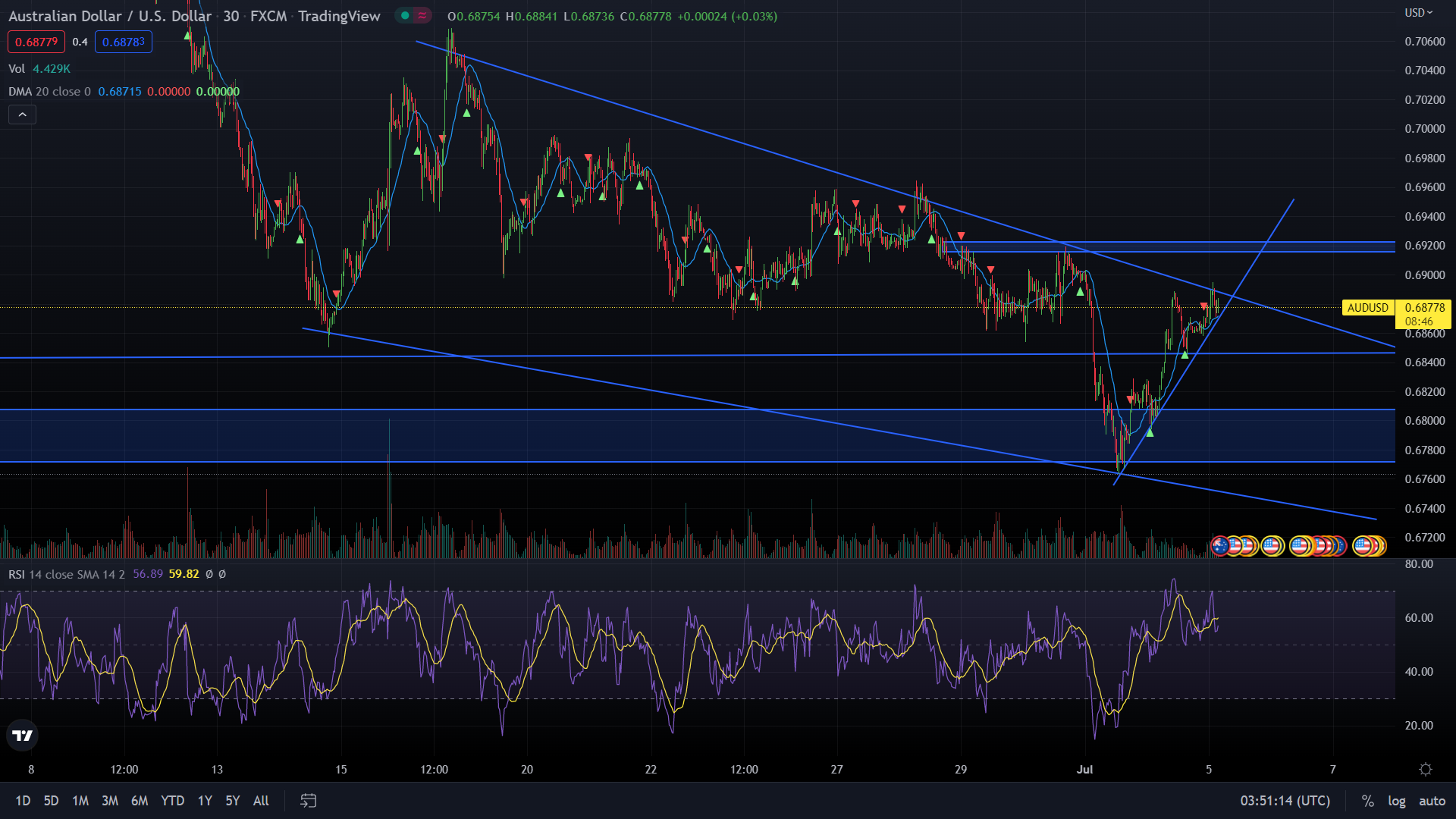Click the DMA value 0.68715
Viewport: 1456px width, 819px height.
[120, 91]
